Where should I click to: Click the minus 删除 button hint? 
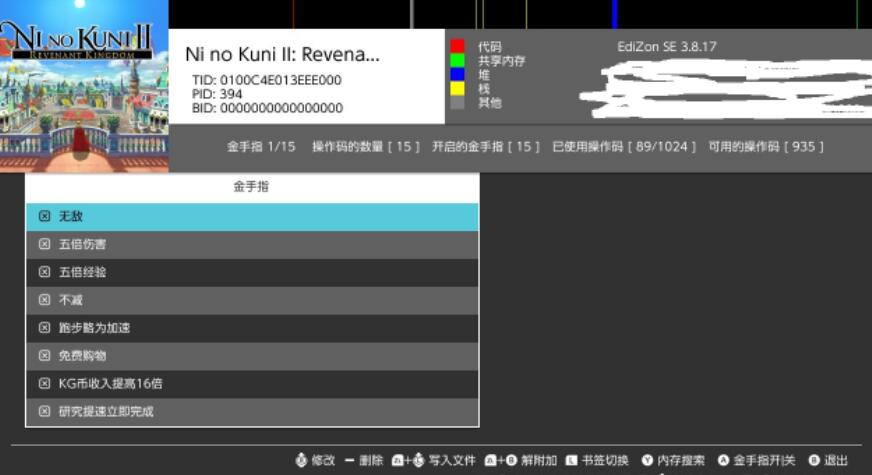pos(364,461)
